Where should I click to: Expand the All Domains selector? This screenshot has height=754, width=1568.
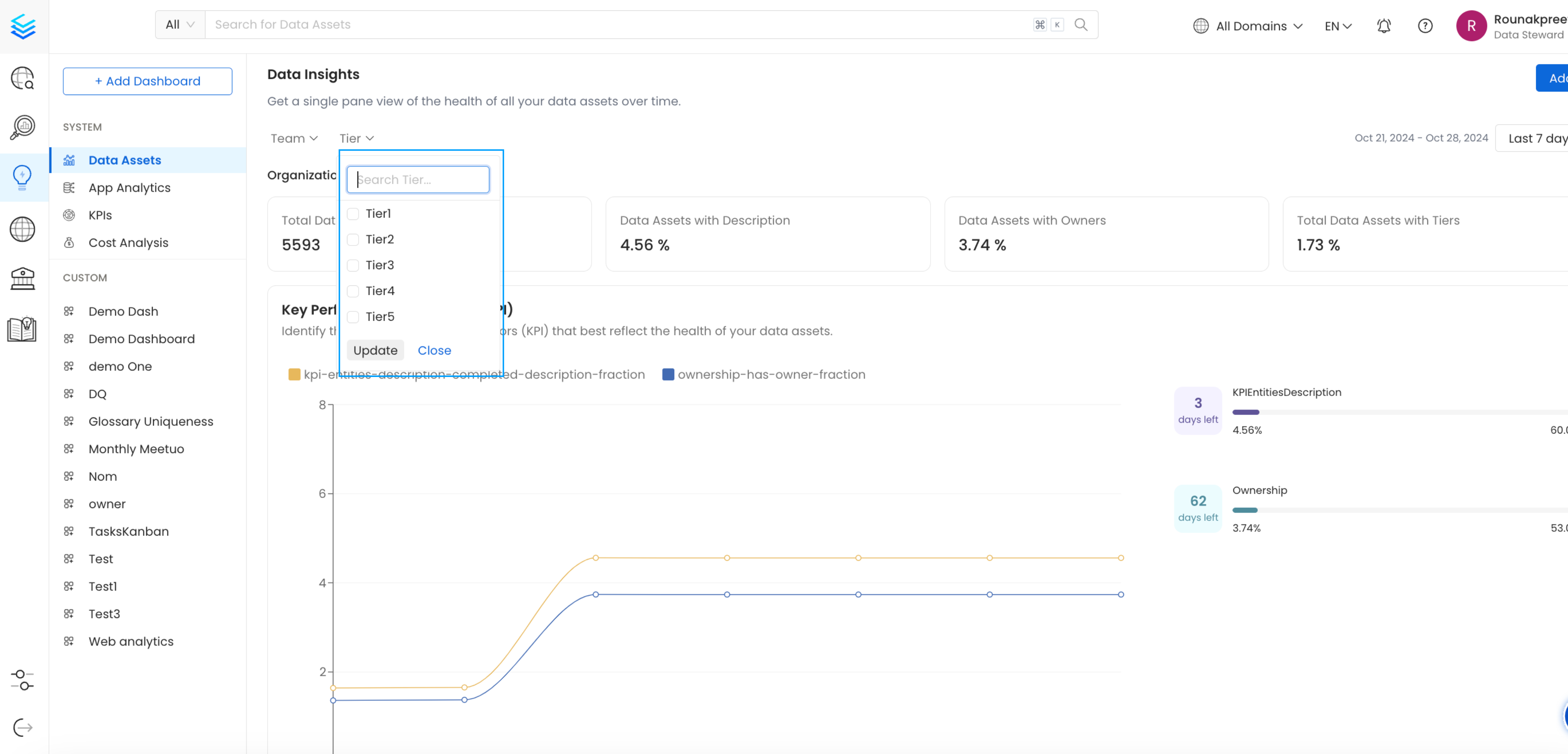click(1249, 25)
